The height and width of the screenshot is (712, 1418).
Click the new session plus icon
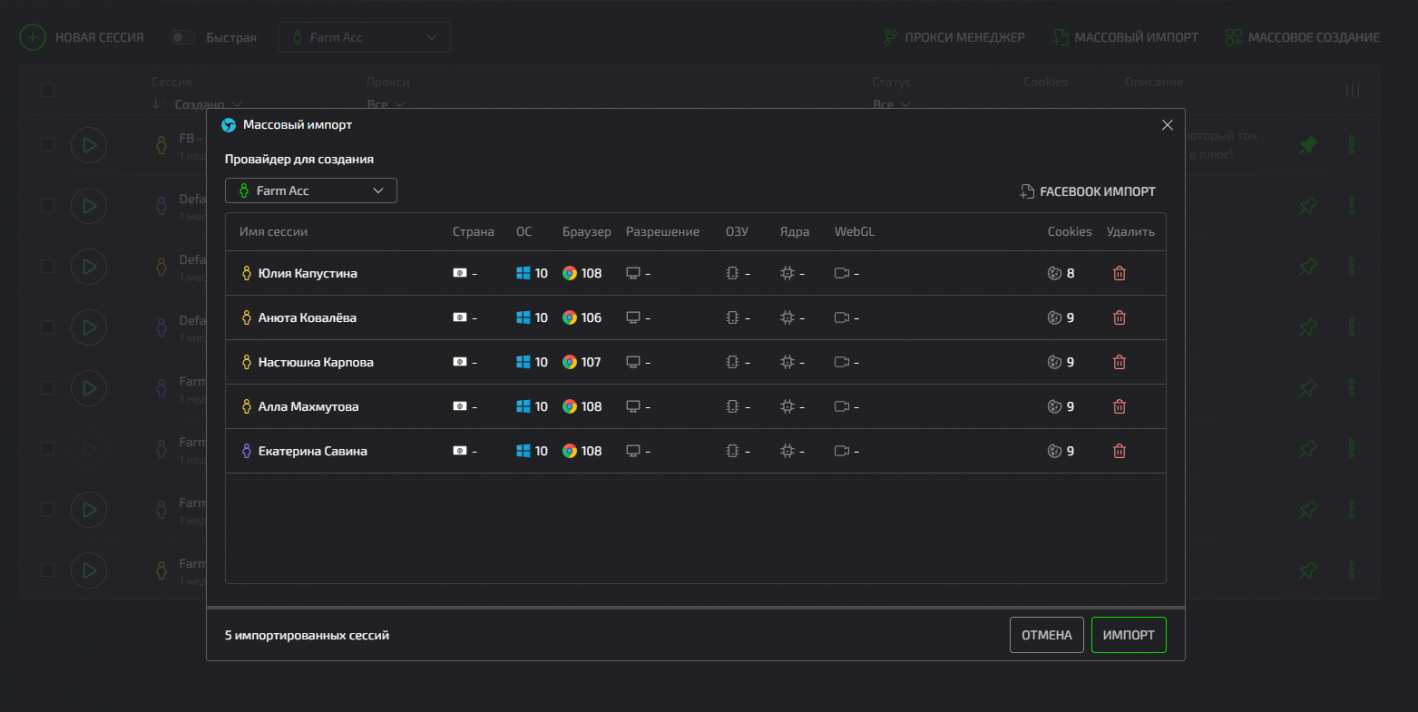tap(33, 37)
